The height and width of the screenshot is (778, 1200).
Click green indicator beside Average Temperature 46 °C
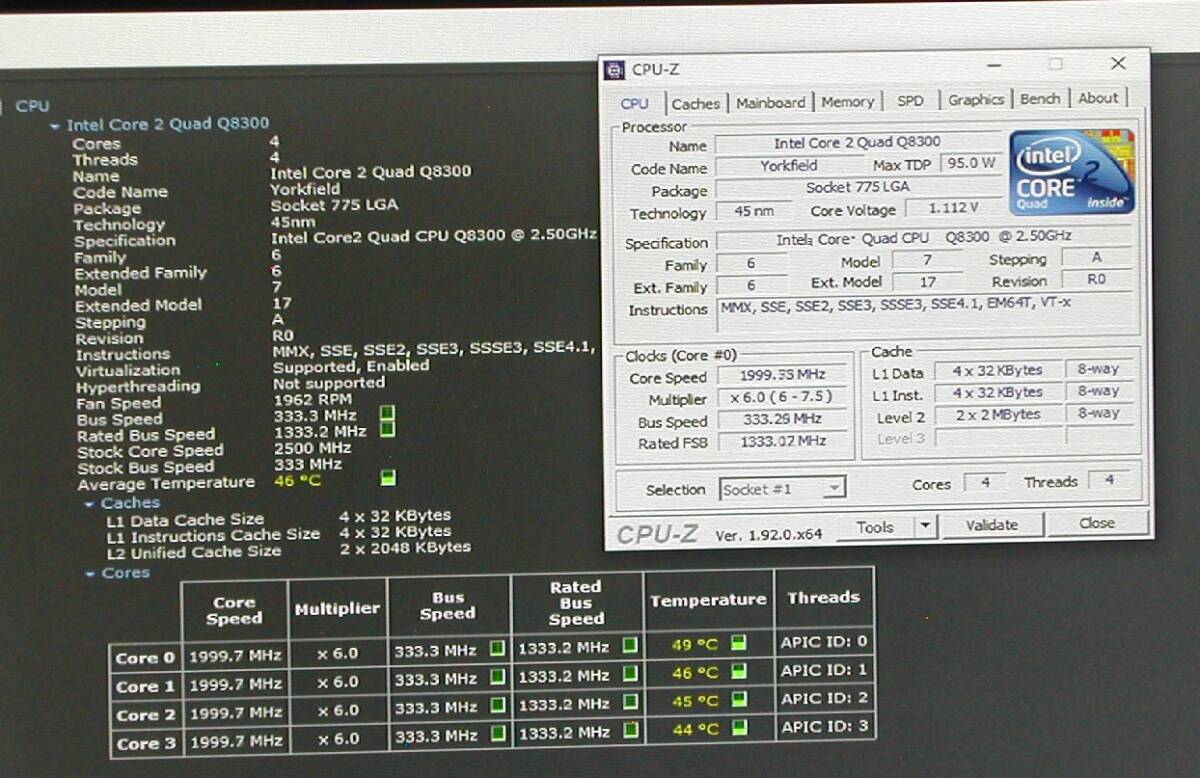[x=388, y=477]
